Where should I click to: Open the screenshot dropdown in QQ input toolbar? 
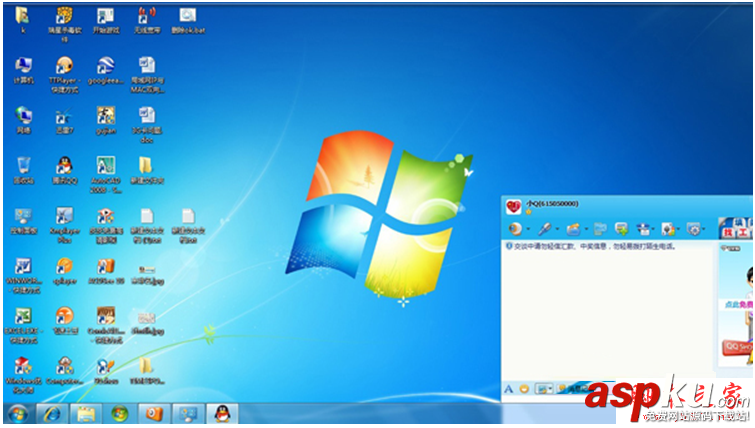coord(550,389)
